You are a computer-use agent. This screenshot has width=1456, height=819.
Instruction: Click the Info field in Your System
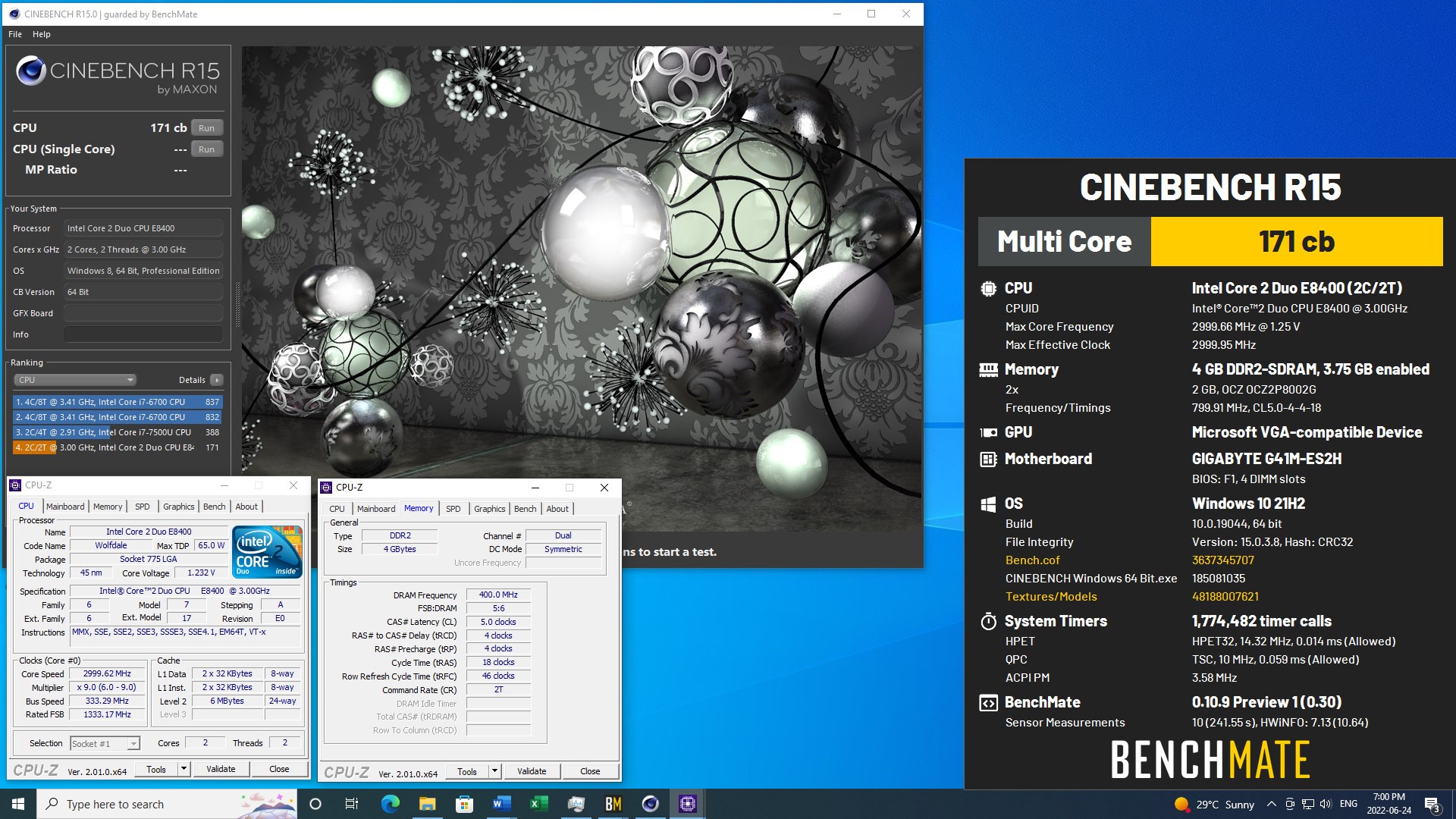click(x=143, y=334)
